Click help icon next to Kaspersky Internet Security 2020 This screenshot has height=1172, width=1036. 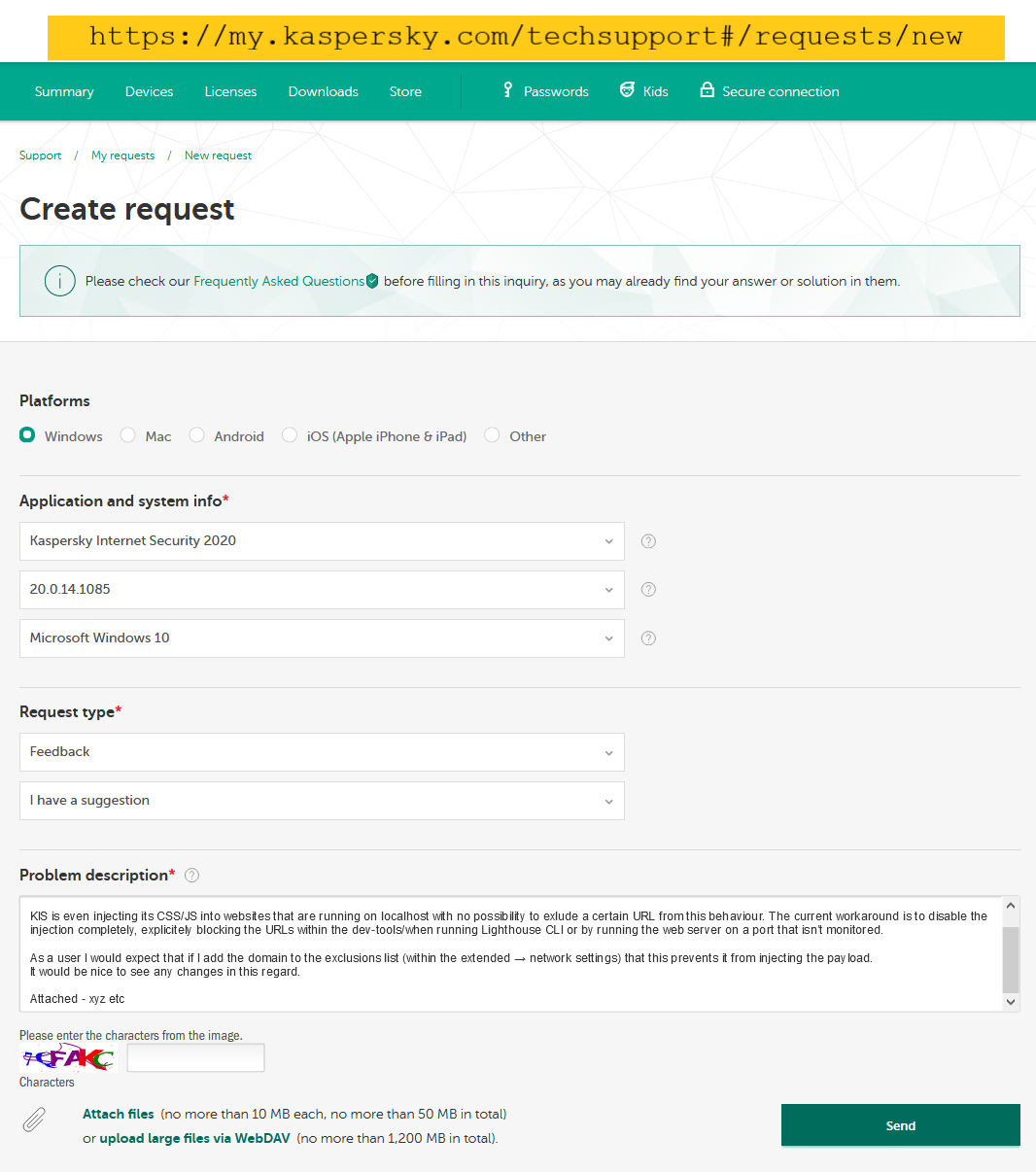[x=648, y=541]
